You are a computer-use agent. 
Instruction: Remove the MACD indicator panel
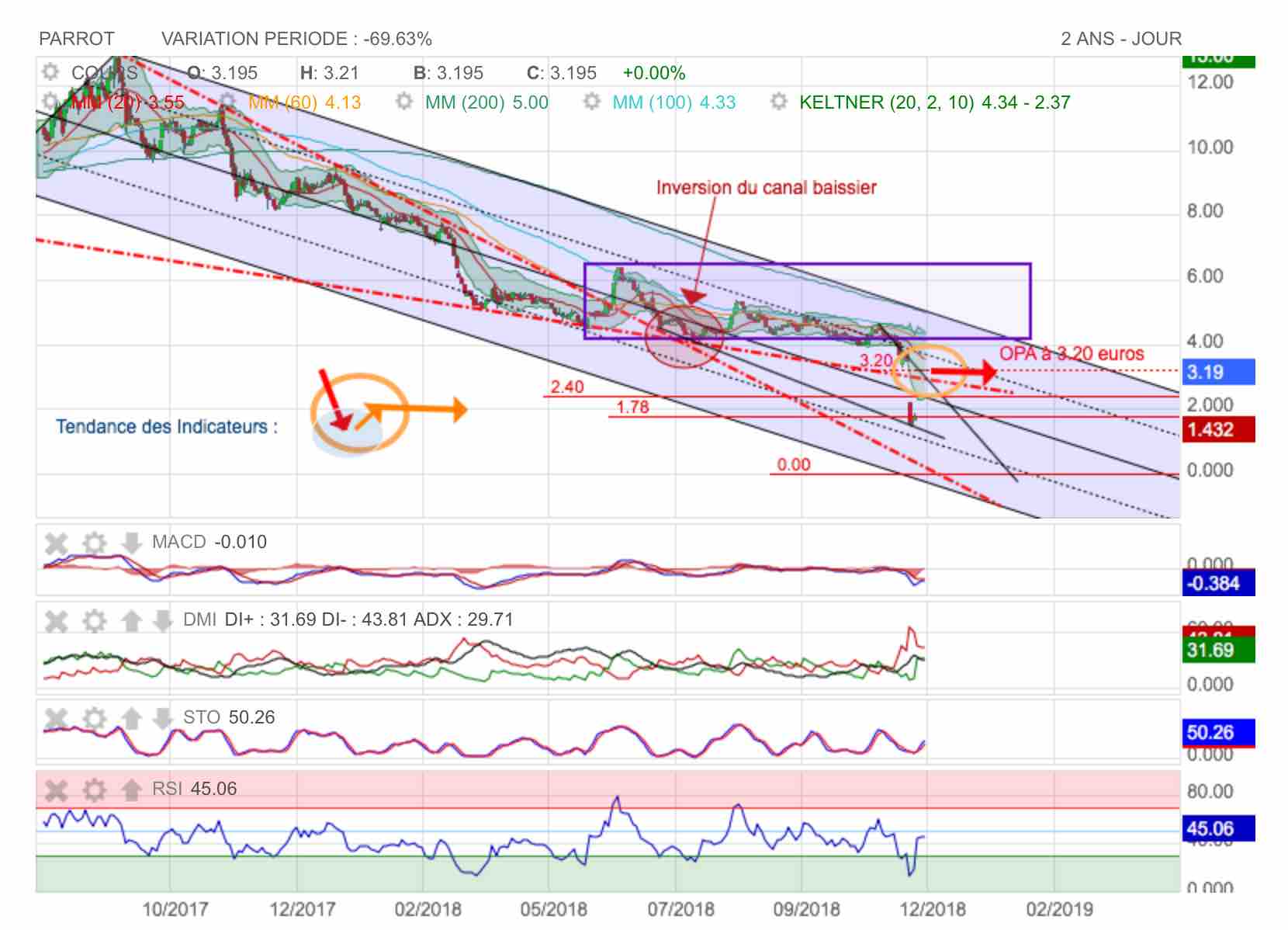57,543
